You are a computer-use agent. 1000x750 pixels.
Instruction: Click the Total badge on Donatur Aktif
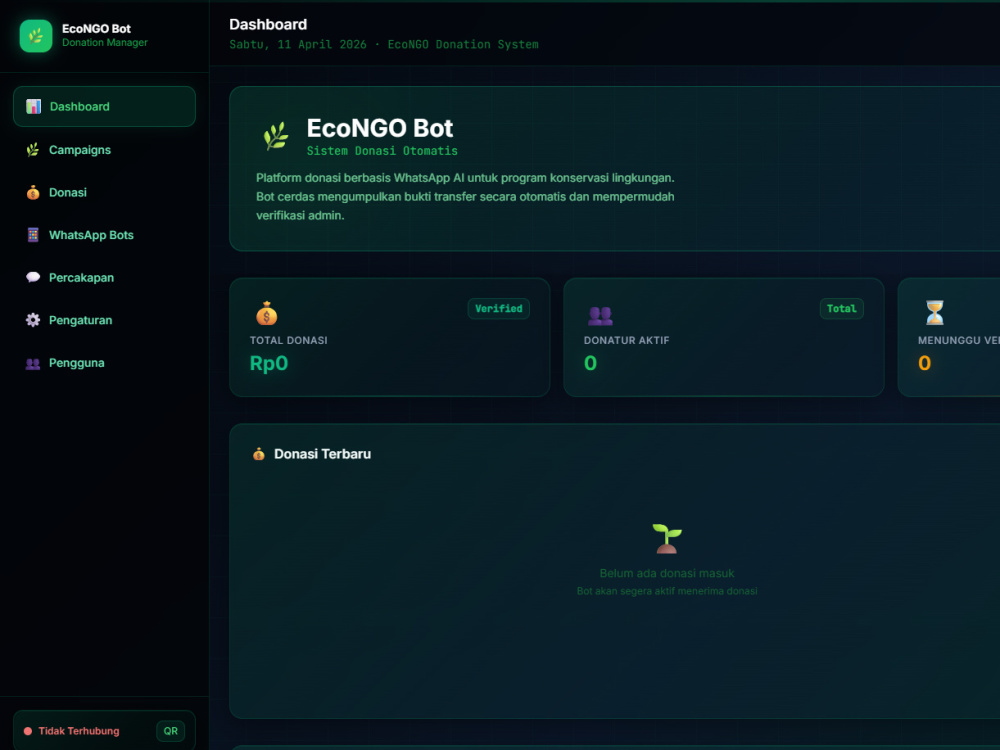841,309
